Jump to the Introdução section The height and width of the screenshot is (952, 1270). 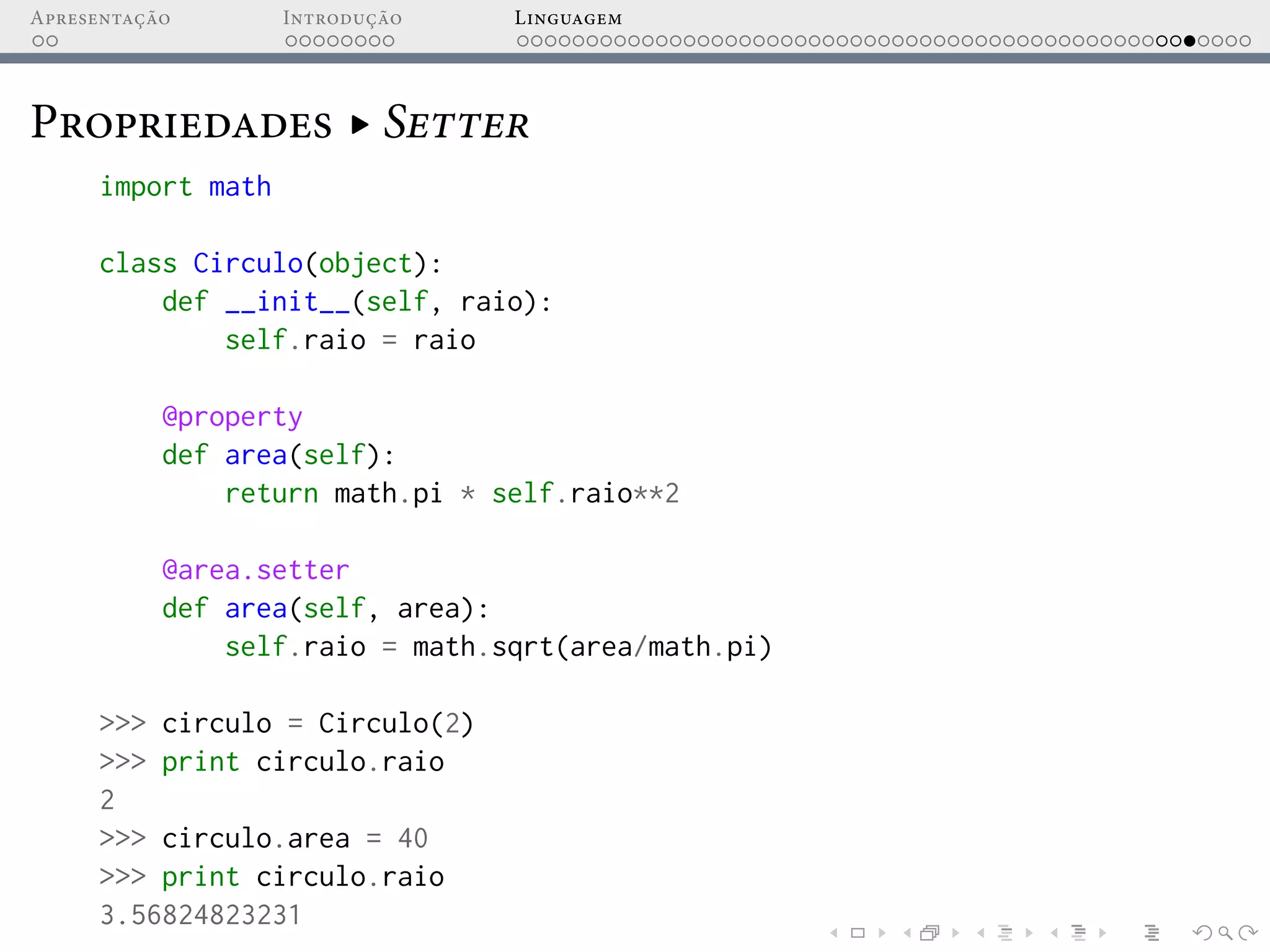click(x=342, y=19)
